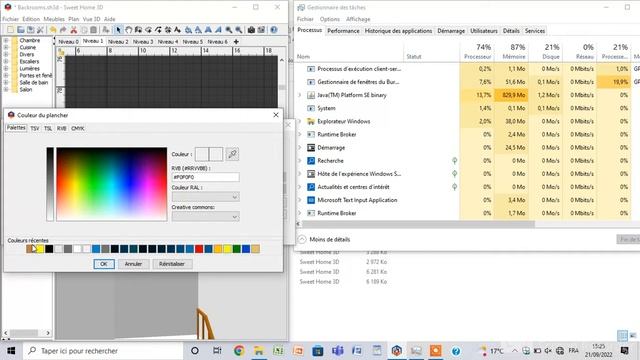Open the Creative commons dropdown
640x360 pixels.
coord(206,217)
